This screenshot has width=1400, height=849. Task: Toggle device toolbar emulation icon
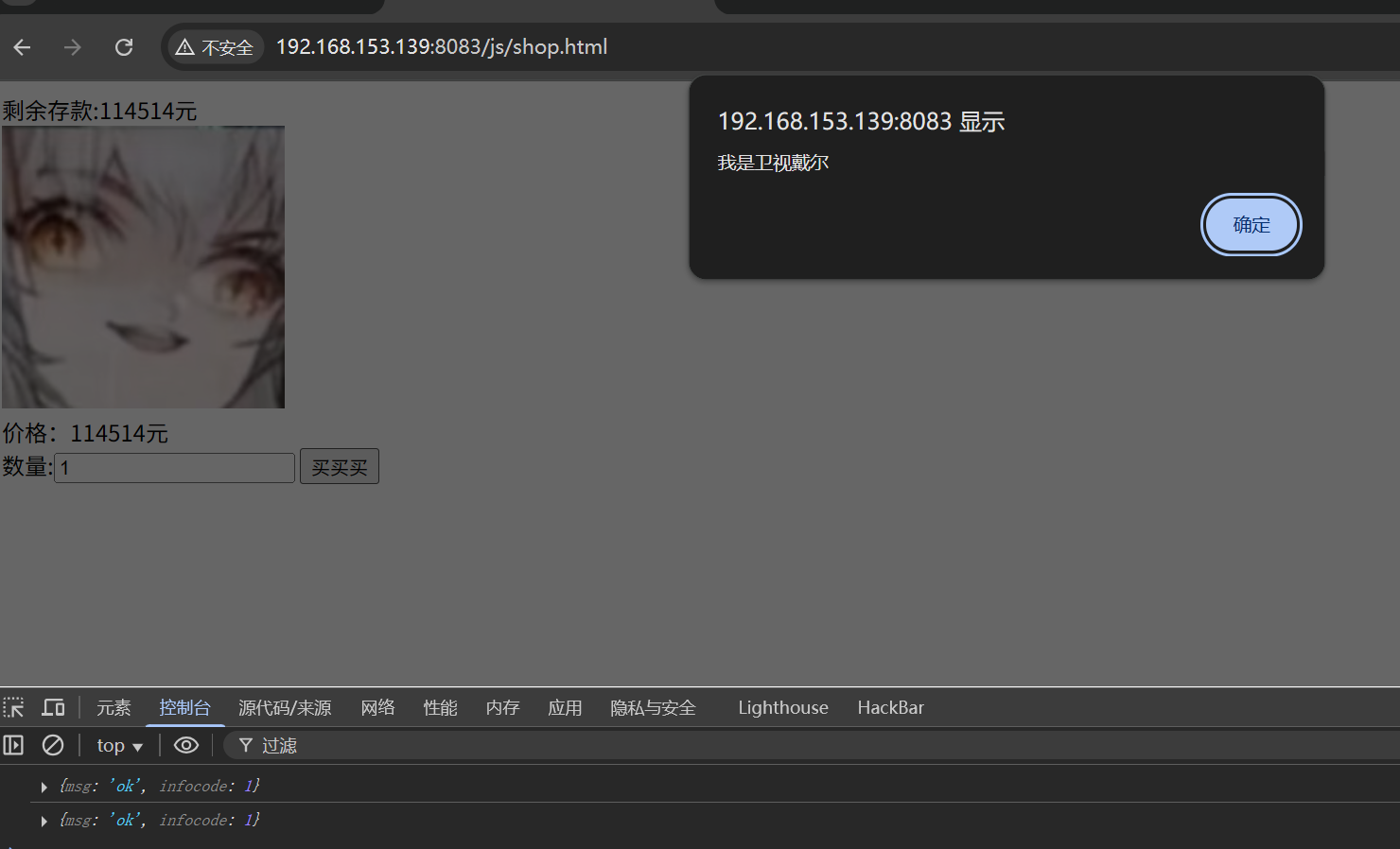point(53,707)
